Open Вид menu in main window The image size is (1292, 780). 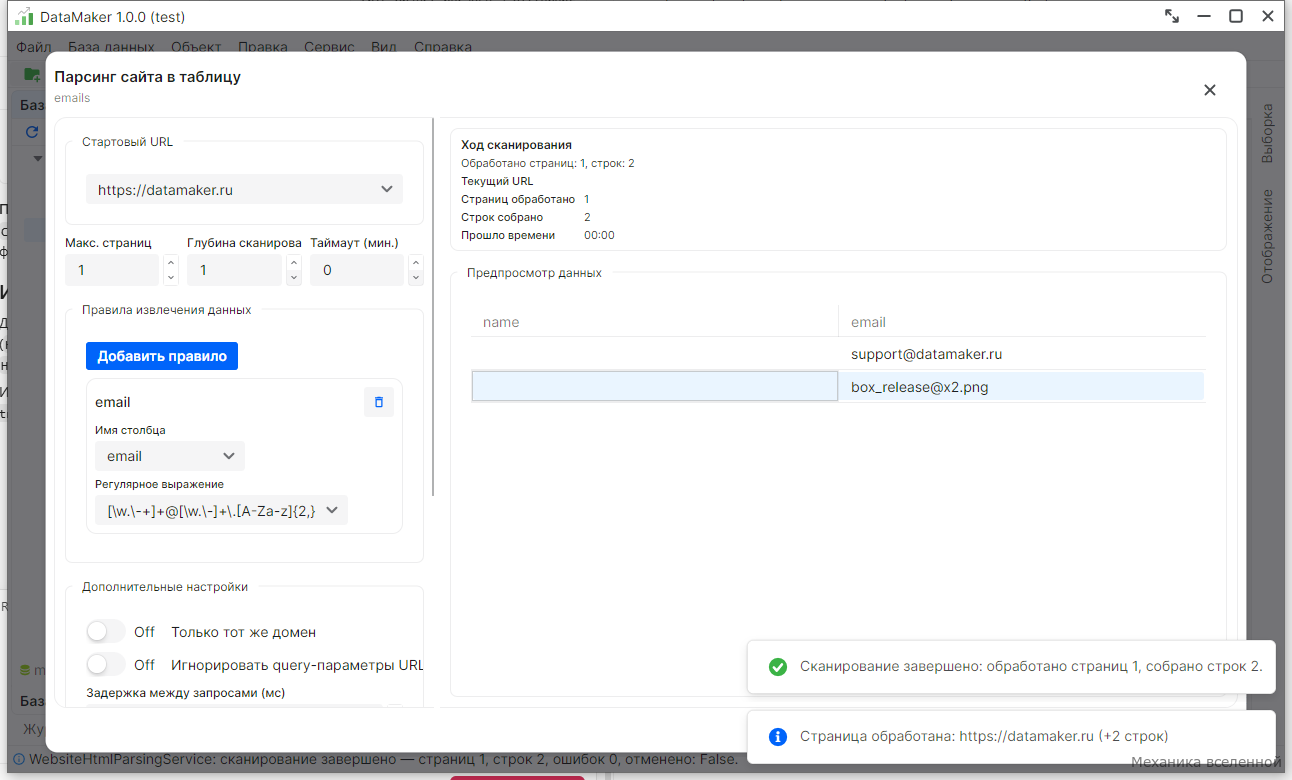[384, 47]
